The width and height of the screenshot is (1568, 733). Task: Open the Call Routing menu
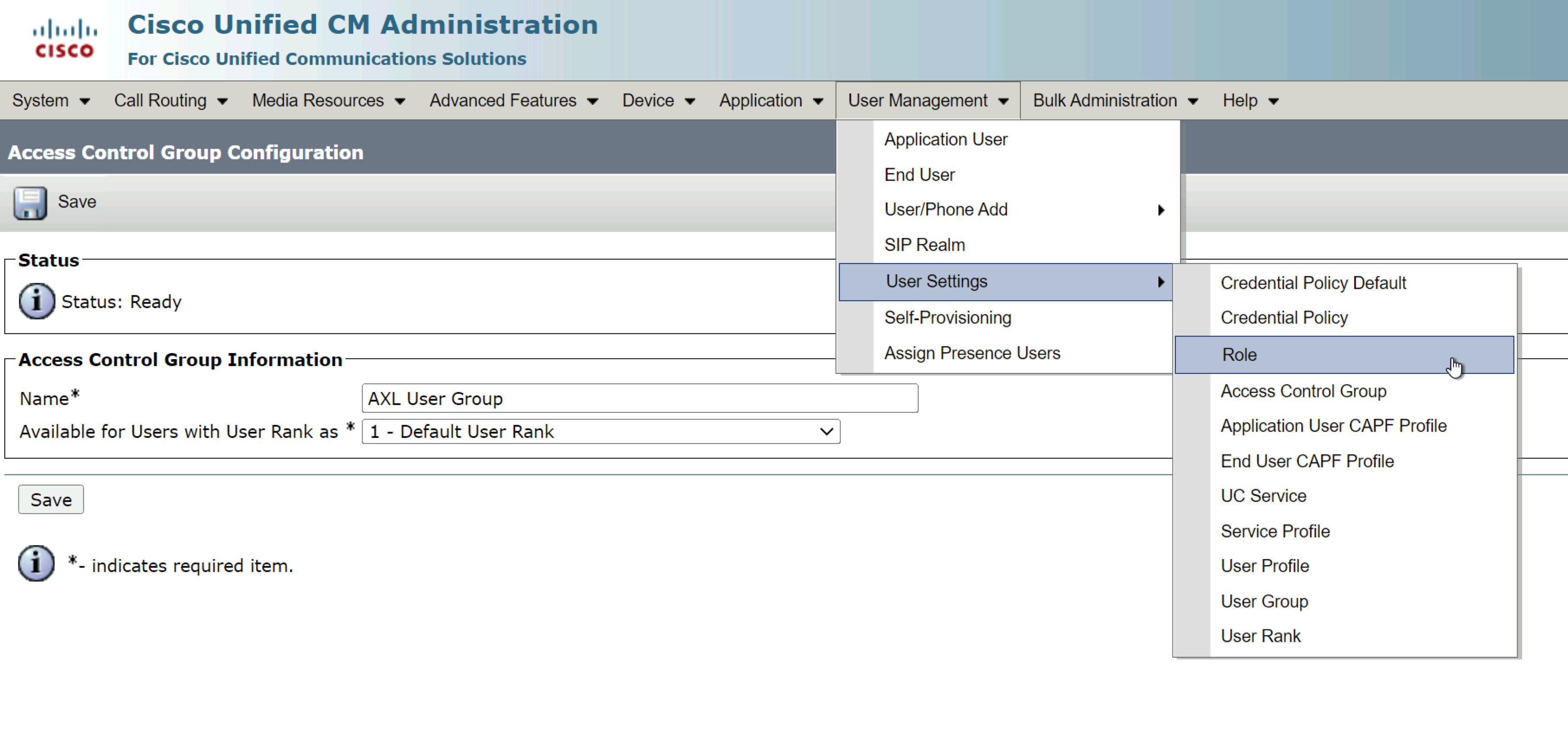pos(171,100)
